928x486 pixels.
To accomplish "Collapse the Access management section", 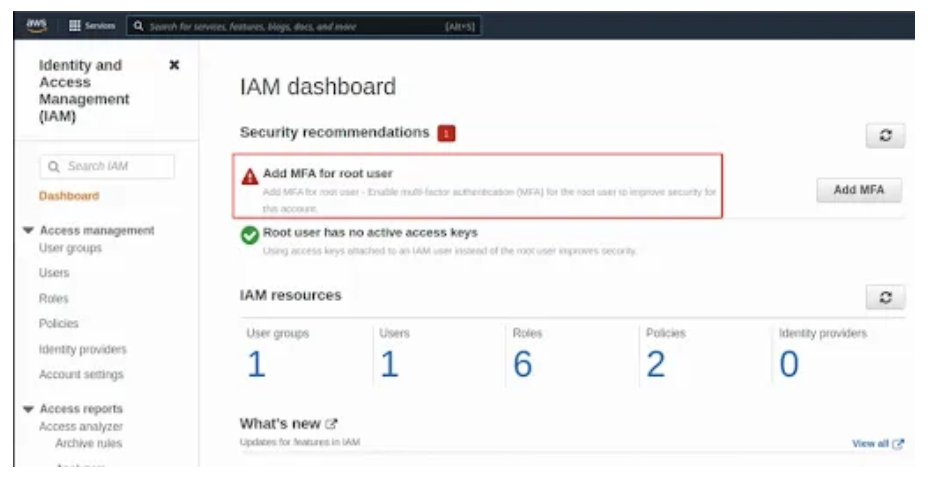I will click(28, 230).
